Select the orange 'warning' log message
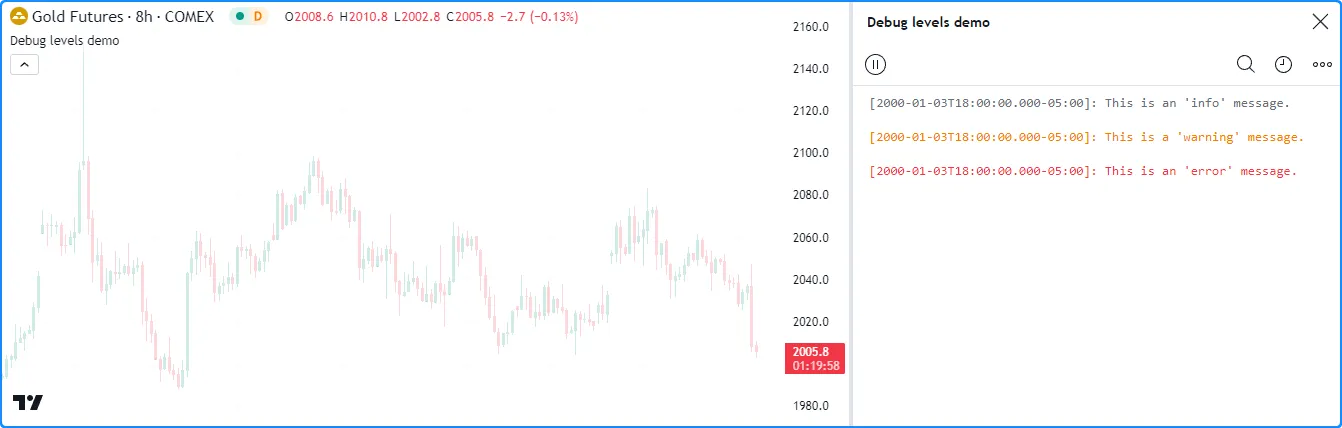 [1086, 137]
